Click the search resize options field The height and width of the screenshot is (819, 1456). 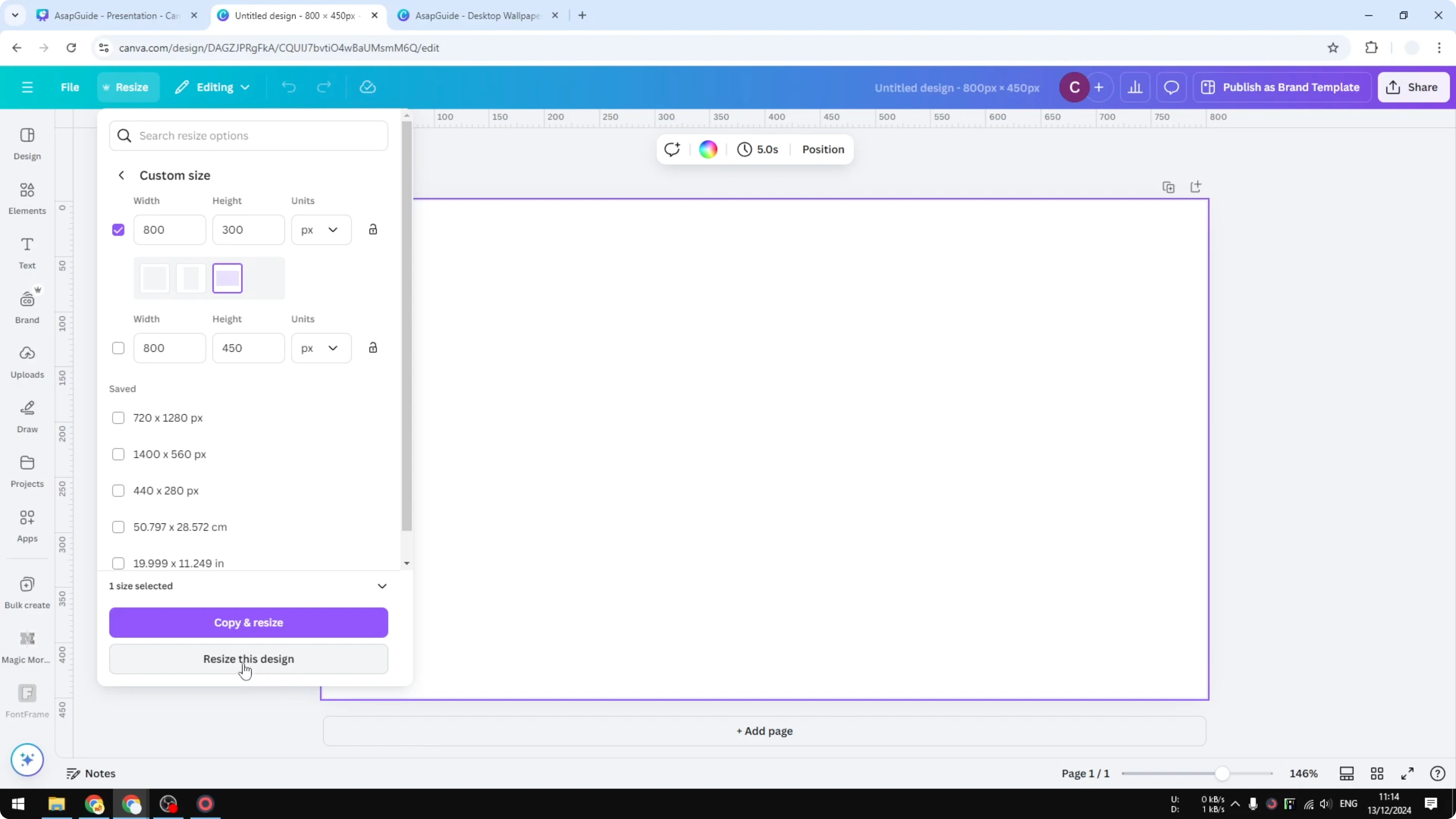tap(249, 136)
